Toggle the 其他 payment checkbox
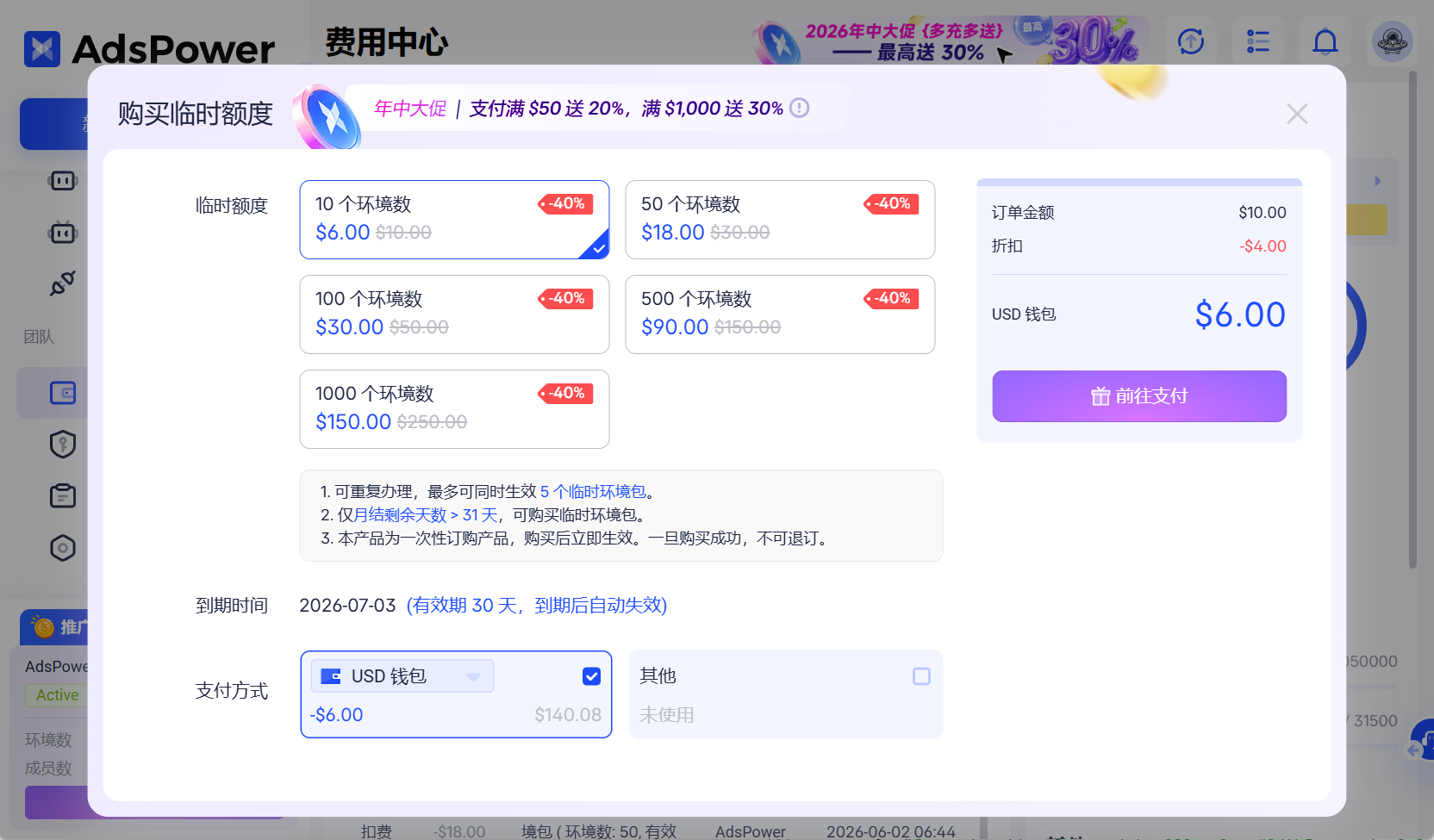 coord(921,676)
